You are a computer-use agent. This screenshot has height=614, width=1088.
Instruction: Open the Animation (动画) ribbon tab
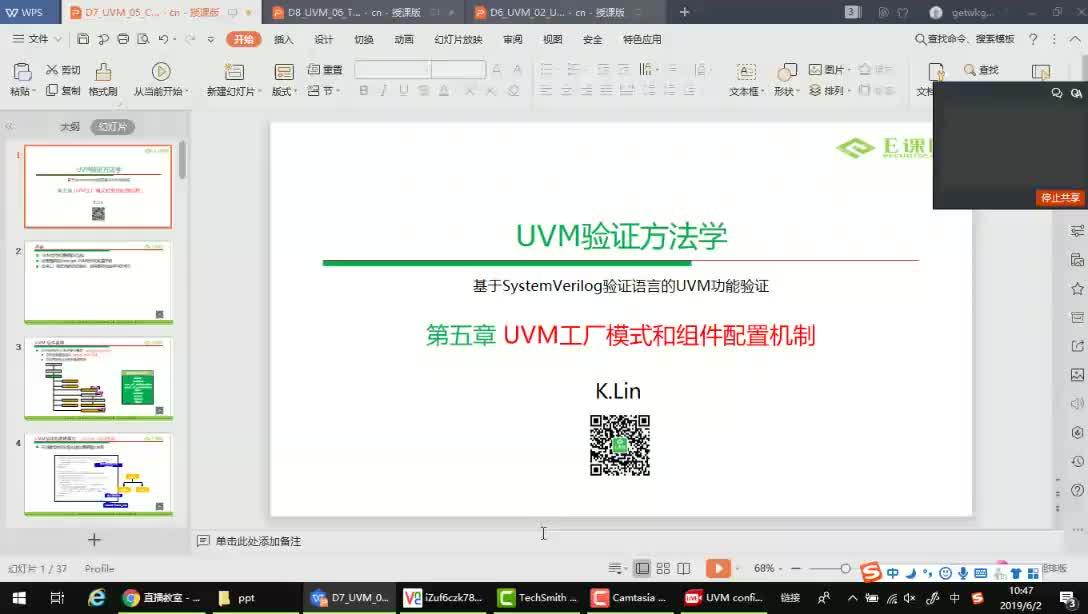tap(404, 40)
